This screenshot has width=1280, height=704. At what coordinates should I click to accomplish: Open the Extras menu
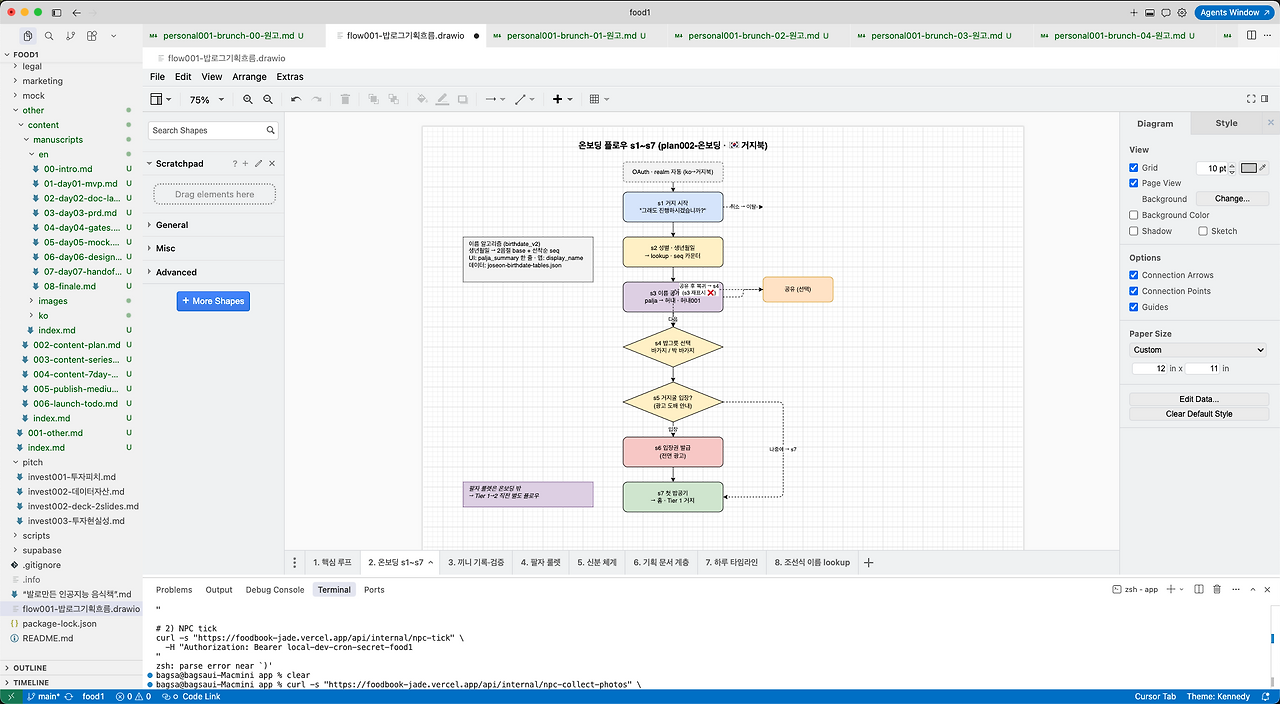(x=290, y=76)
